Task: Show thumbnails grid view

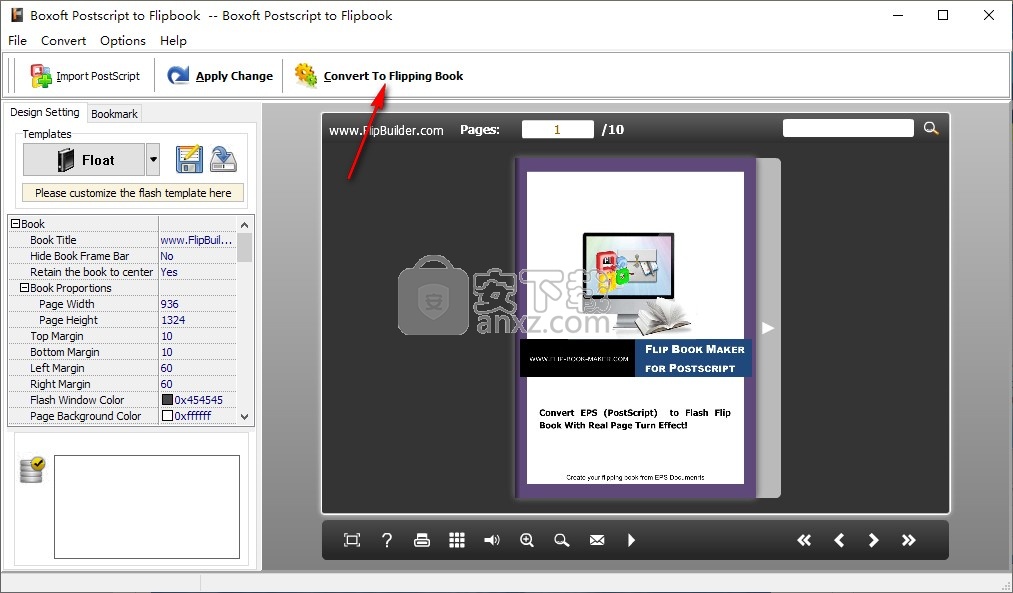Action: point(457,540)
